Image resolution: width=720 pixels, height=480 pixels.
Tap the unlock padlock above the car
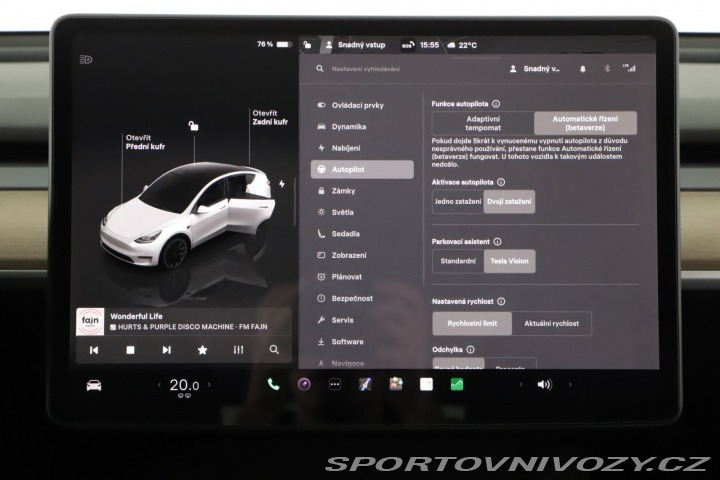[193, 125]
